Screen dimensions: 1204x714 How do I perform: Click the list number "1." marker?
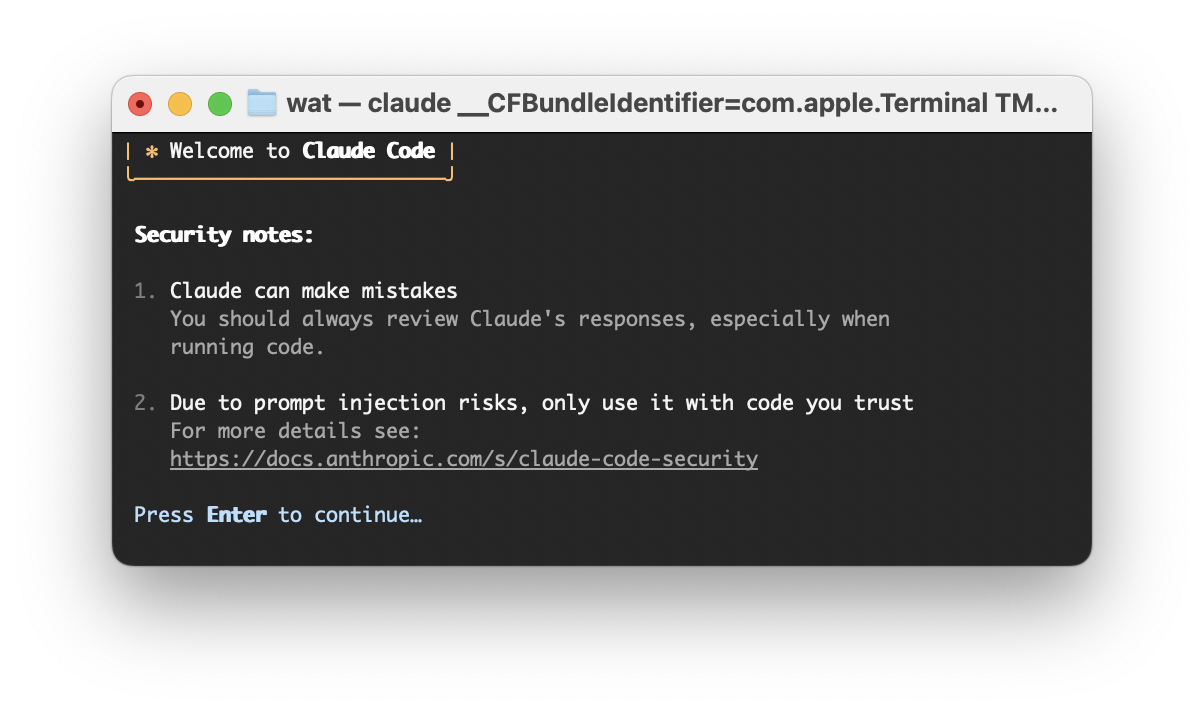tap(146, 291)
